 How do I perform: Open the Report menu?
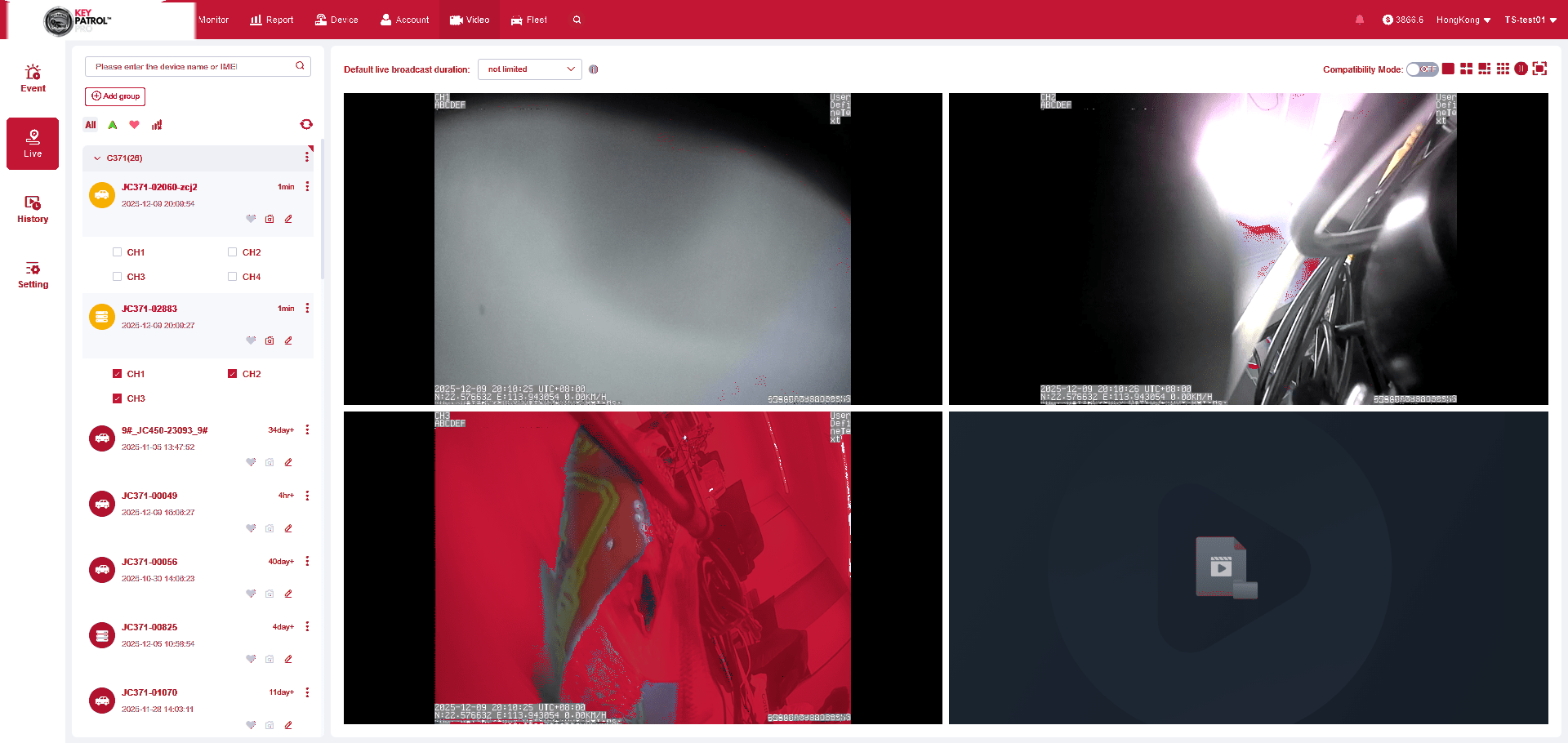coord(272,20)
